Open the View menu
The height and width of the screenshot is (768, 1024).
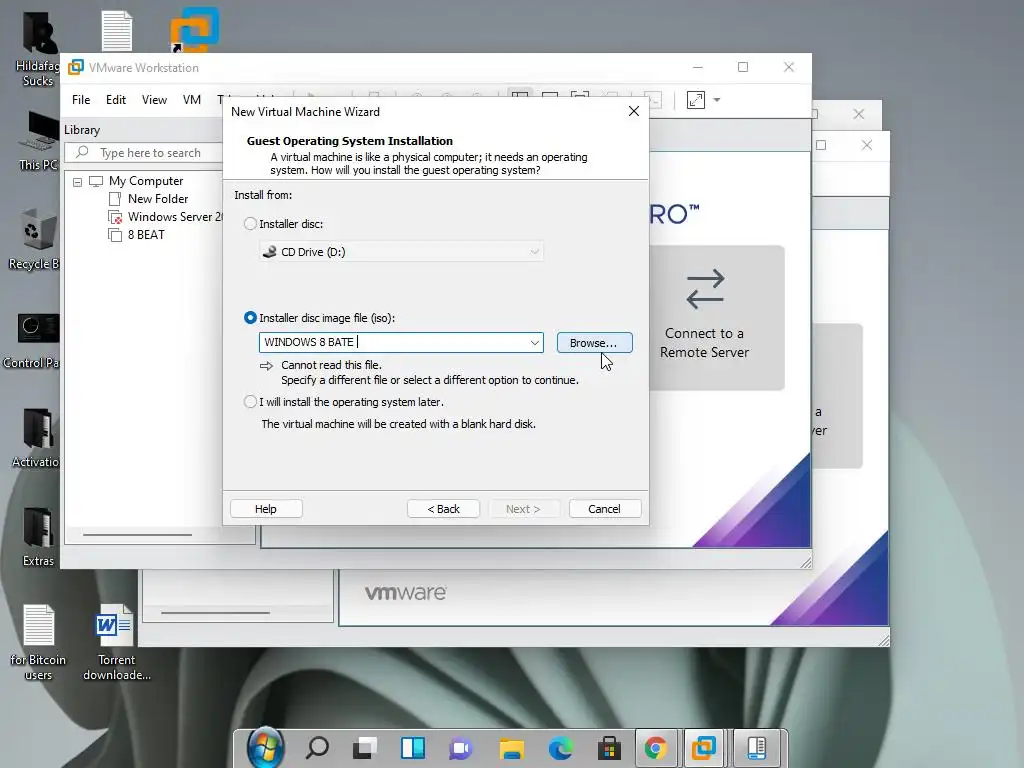coord(154,100)
